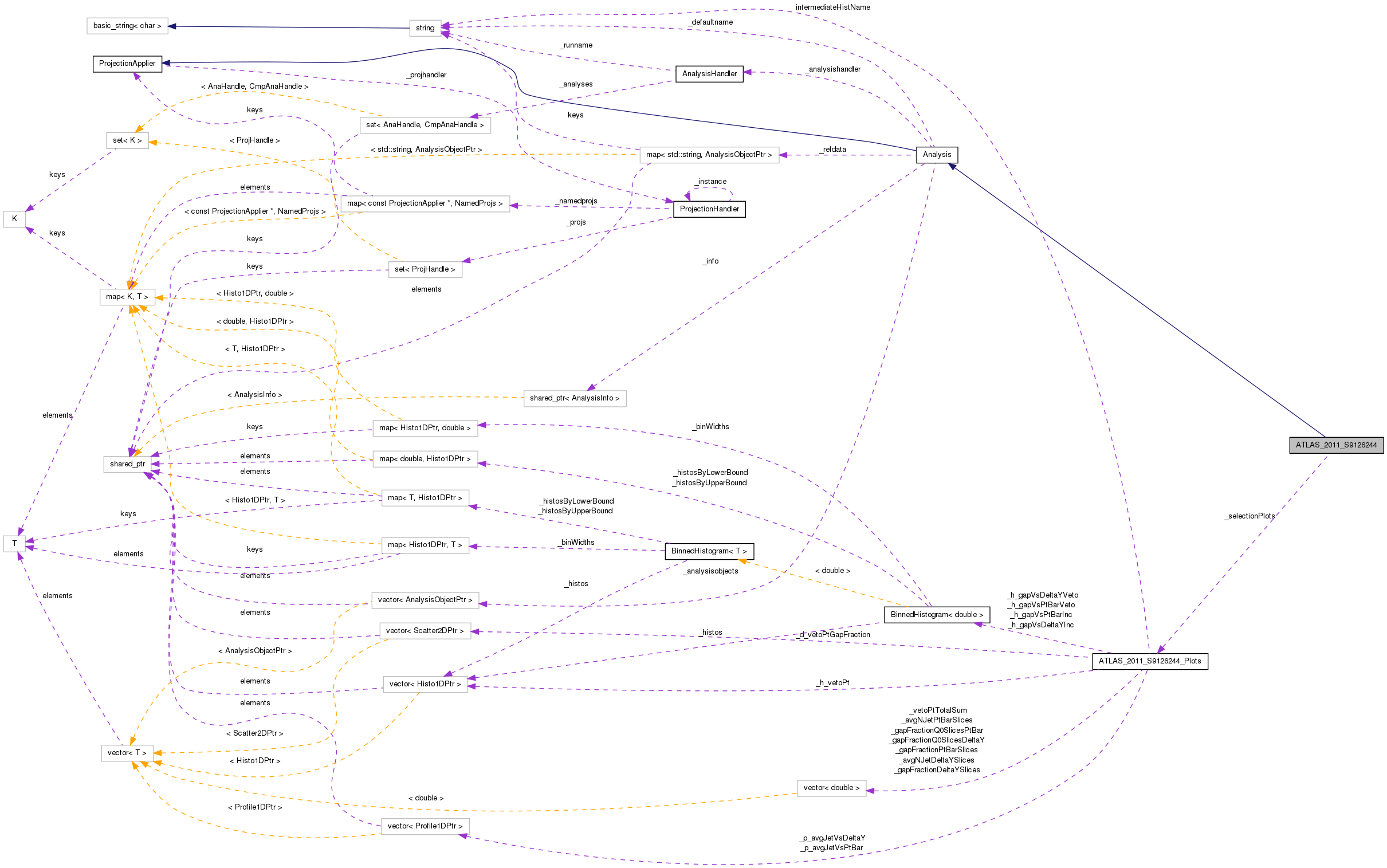The width and height of the screenshot is (1387, 868).
Task: Select the _namedprojs edge label
Action: tap(576, 201)
